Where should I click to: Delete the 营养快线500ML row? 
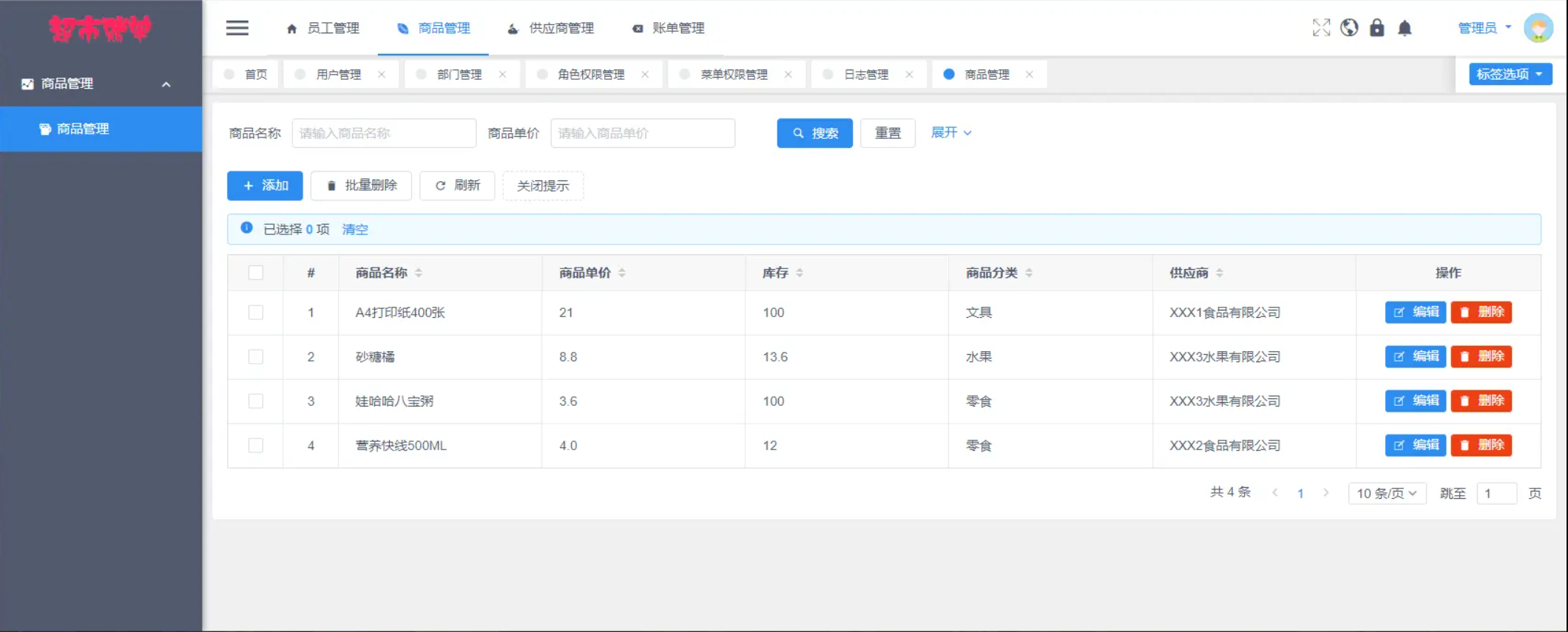click(1481, 445)
